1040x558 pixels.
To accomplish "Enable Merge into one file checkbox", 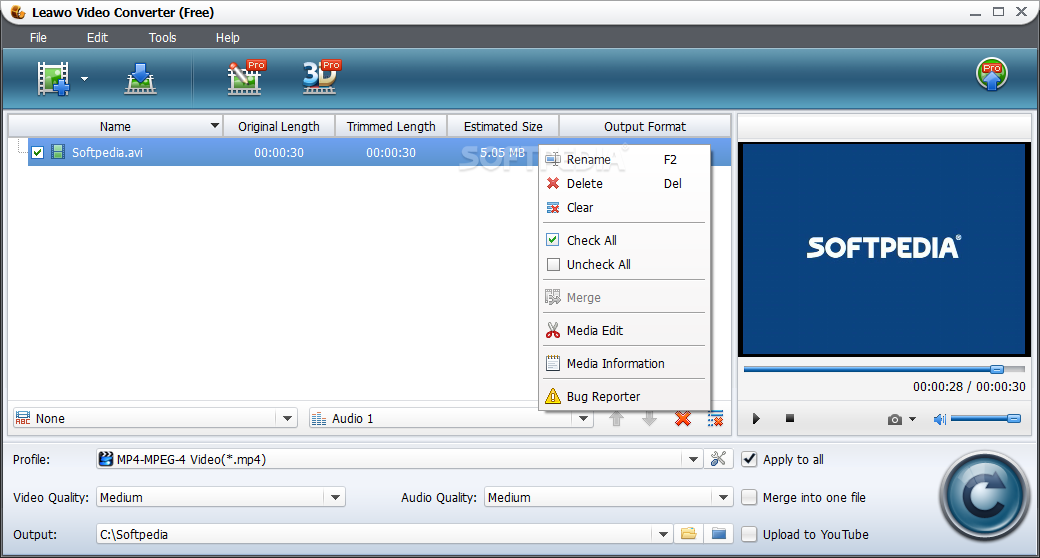I will tap(749, 497).
